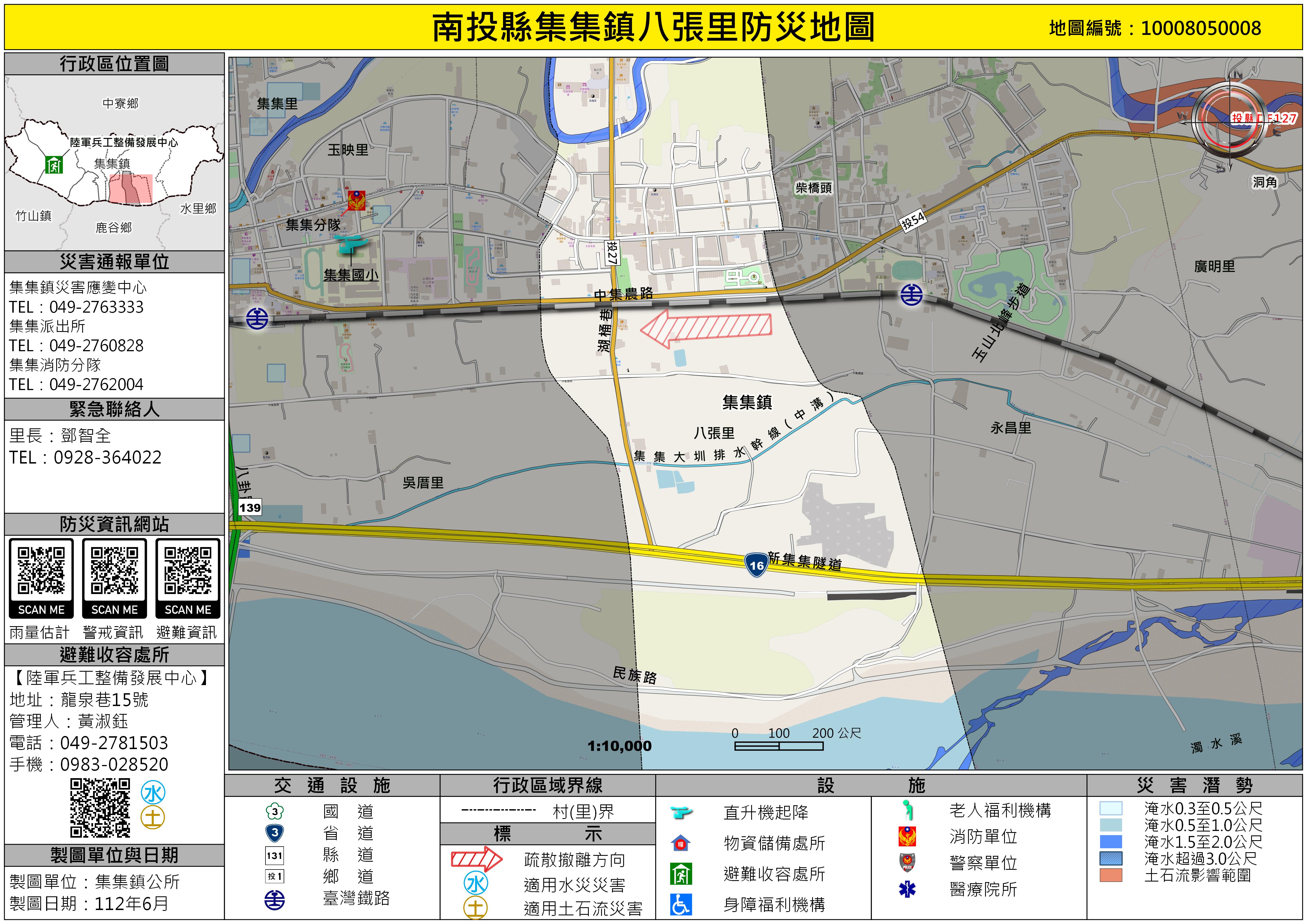The height and width of the screenshot is (924, 1307).
Task: Click the blue 水 flood-applicable symbol under shelter info
Action: pyautogui.click(x=153, y=792)
